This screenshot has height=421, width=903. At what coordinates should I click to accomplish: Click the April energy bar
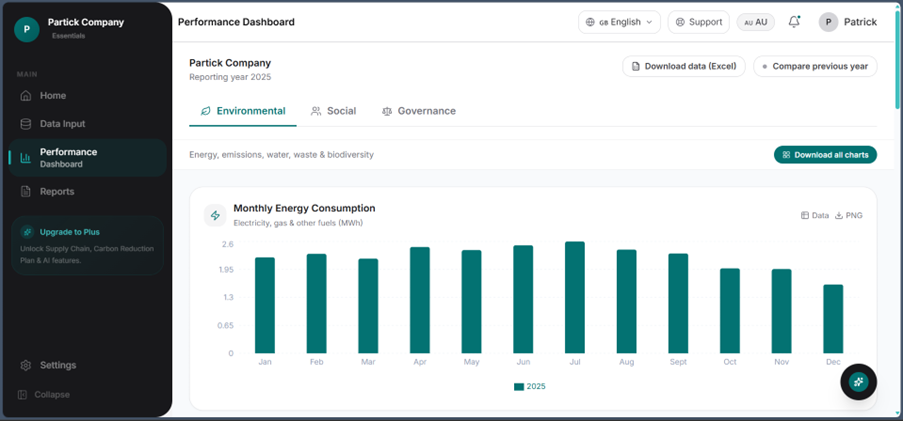[420, 300]
